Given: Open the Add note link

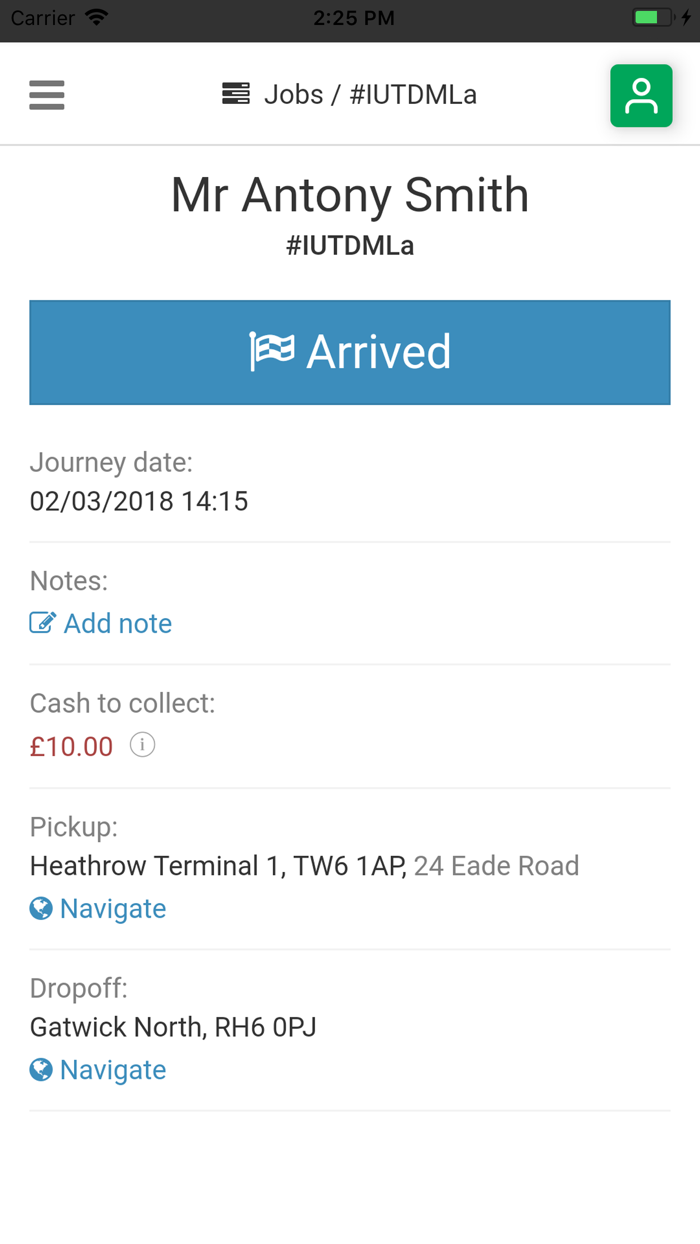Looking at the screenshot, I should tap(117, 623).
